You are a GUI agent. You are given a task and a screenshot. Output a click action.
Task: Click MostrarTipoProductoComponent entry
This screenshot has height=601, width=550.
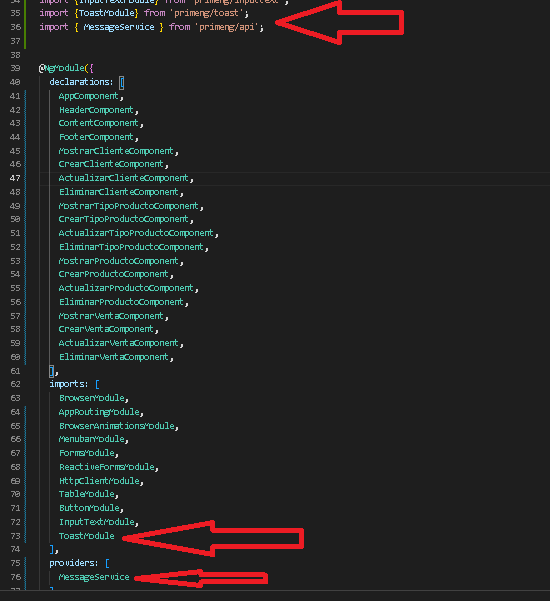129,206
